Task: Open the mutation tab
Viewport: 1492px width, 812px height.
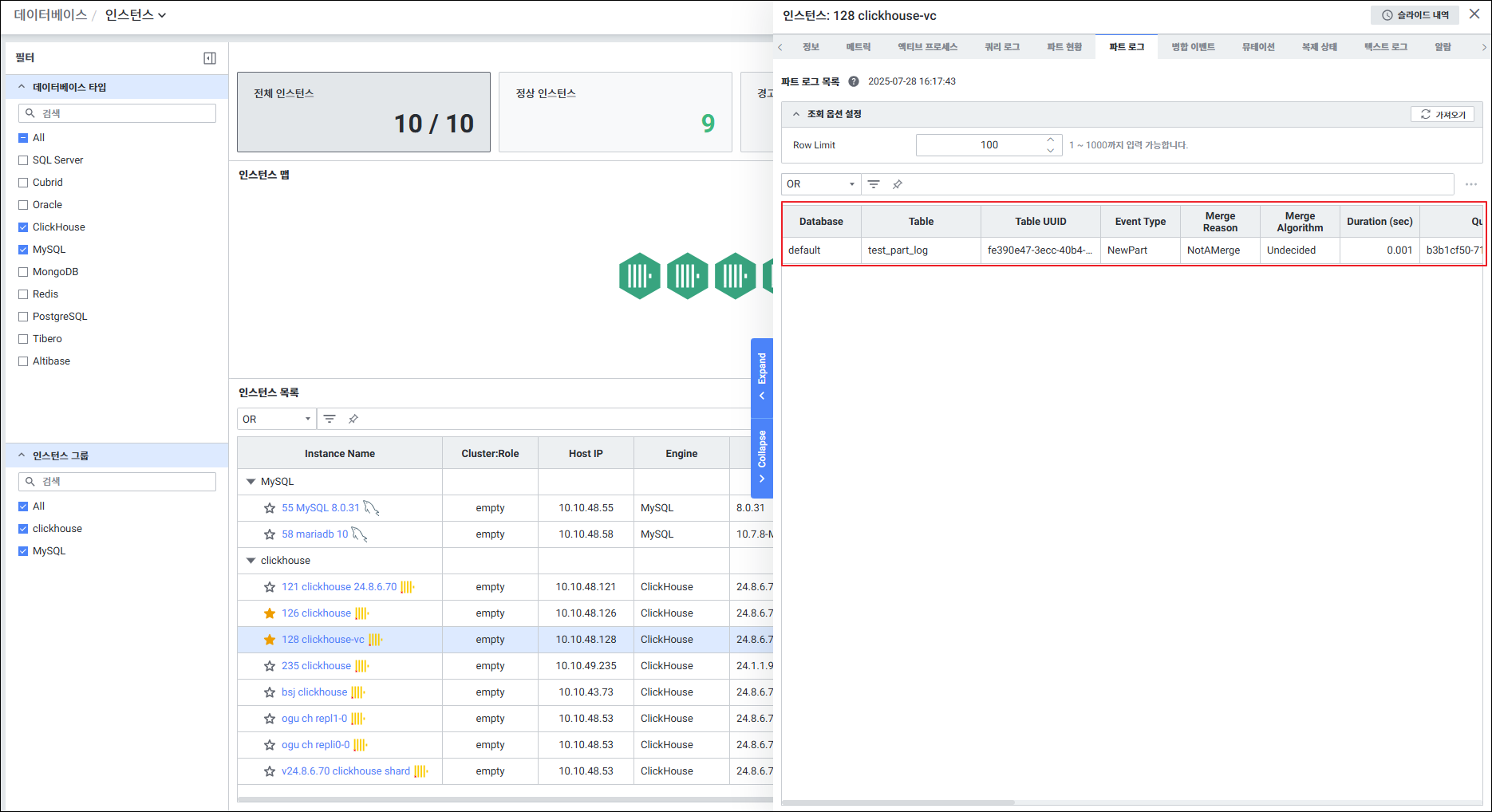Action: [1257, 47]
